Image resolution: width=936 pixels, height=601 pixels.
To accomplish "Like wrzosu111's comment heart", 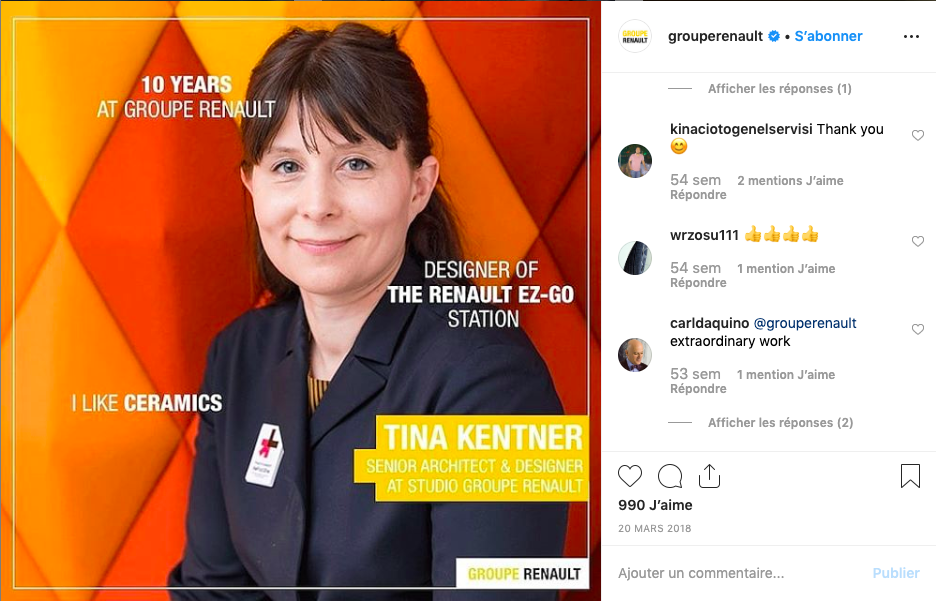I will [x=918, y=241].
